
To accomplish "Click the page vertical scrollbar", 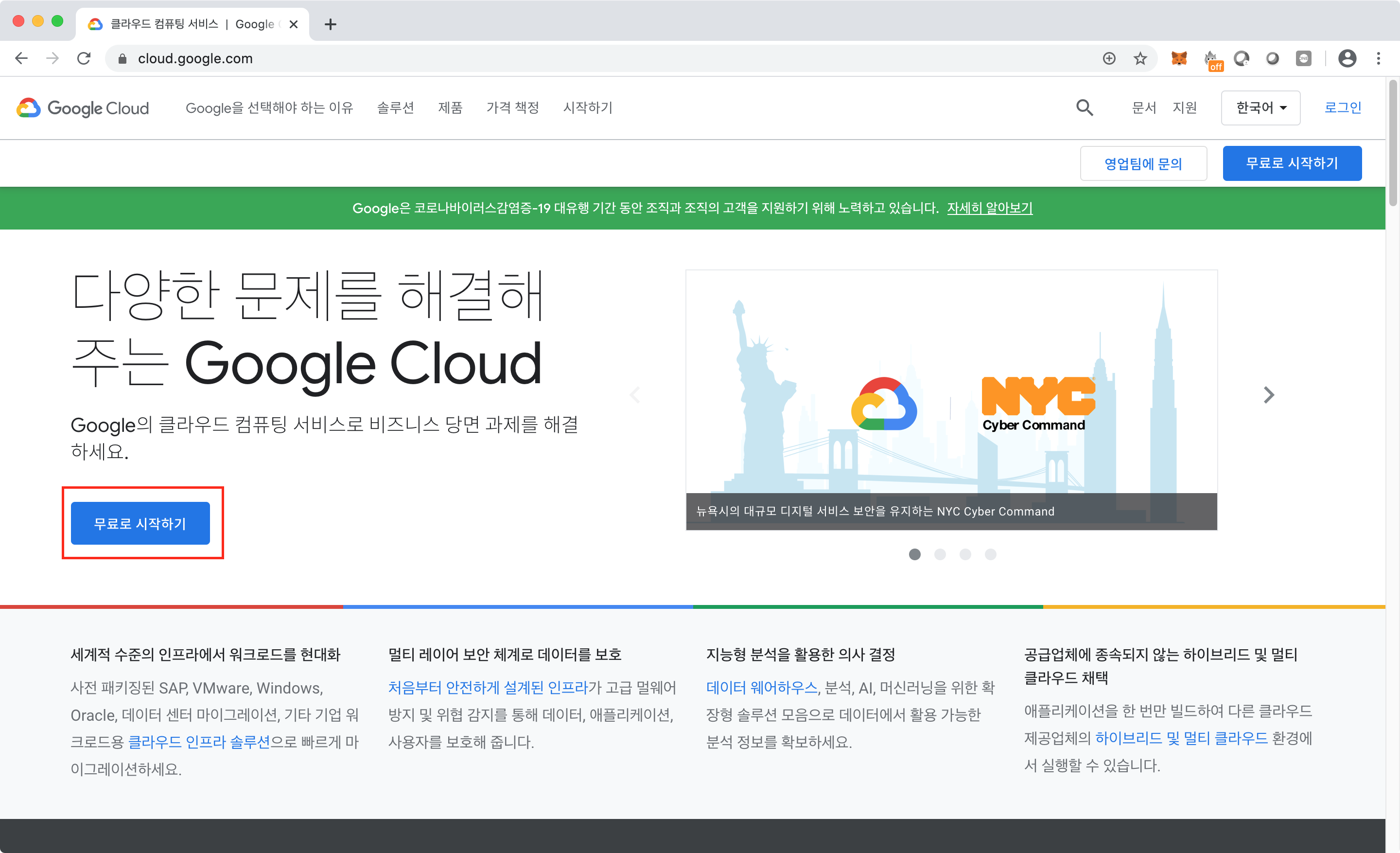I will (1392, 143).
